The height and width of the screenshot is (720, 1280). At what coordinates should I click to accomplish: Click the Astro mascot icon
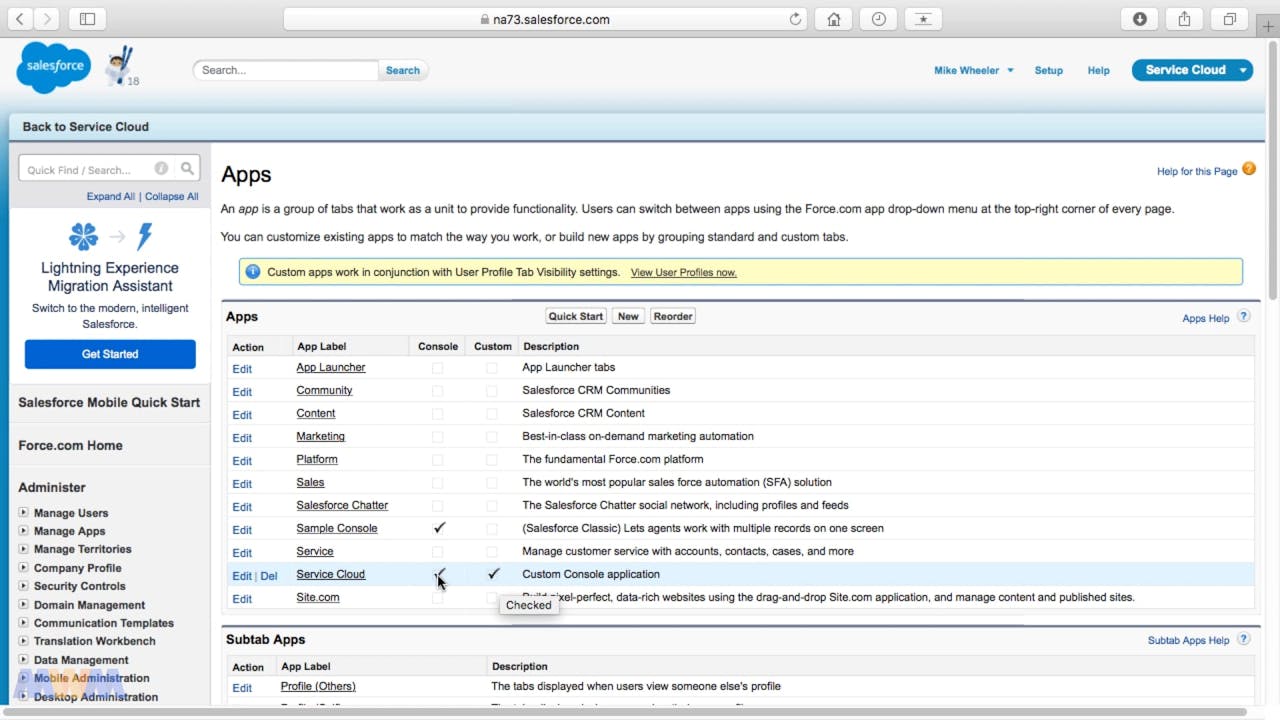(x=121, y=66)
